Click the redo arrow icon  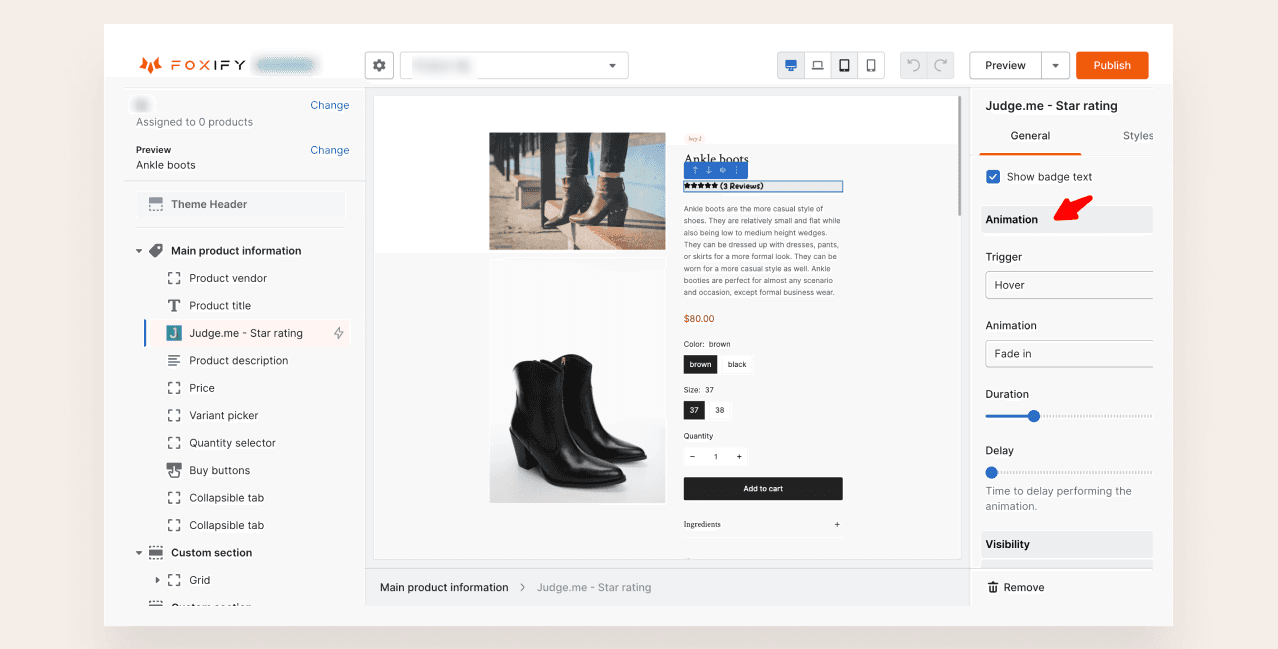click(940, 66)
